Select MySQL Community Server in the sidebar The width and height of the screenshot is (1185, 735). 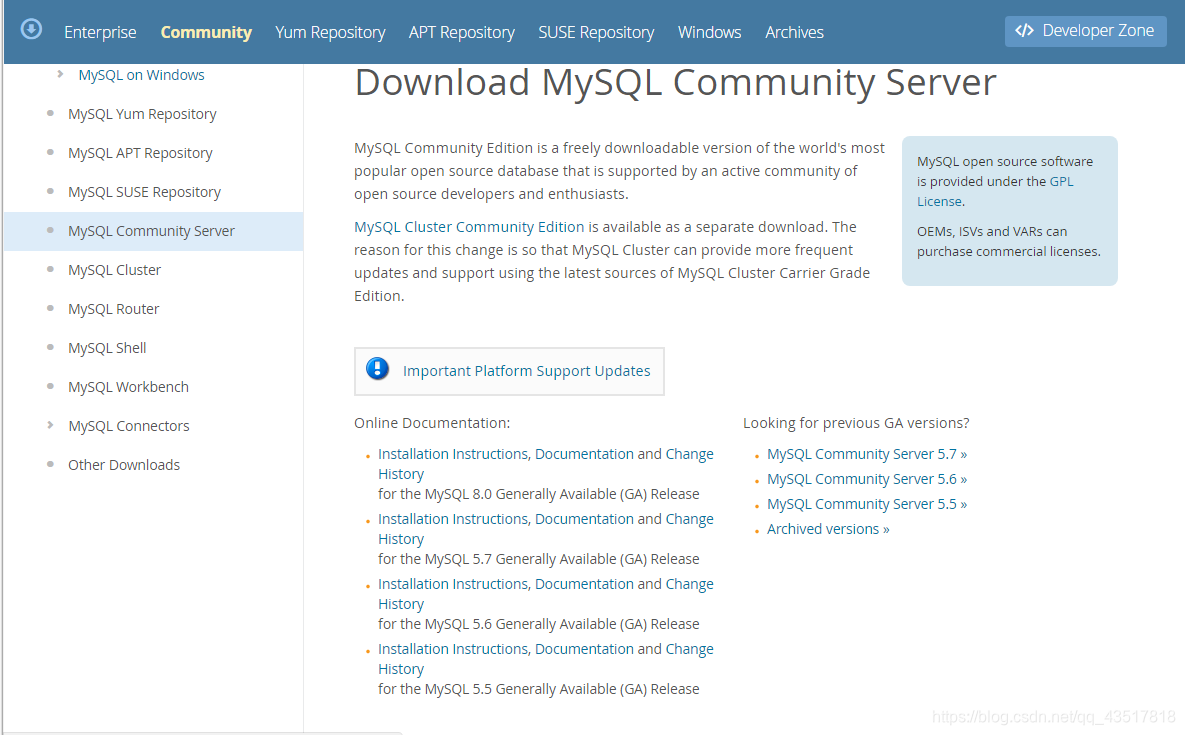click(151, 231)
